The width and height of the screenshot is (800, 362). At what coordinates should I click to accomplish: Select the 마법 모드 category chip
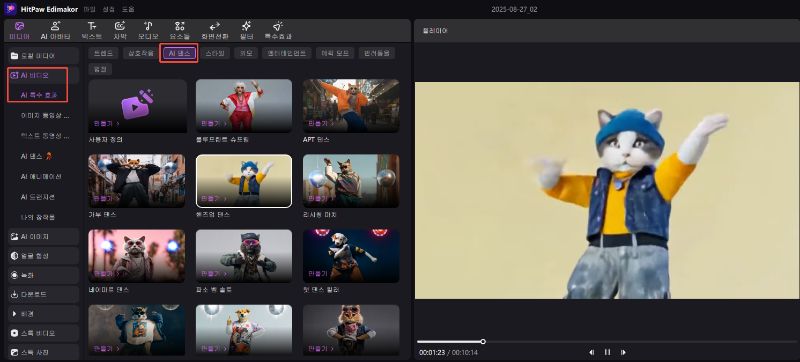[x=335, y=53]
